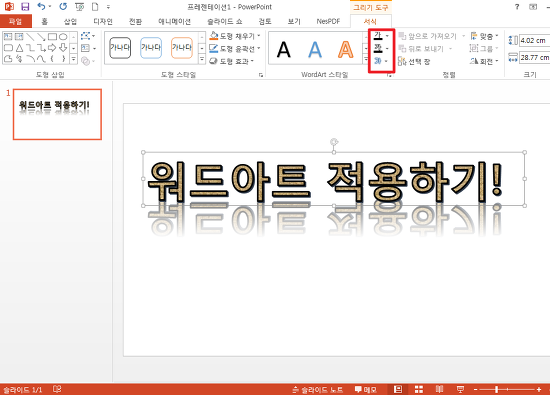Open 선택 창 (Selection Pane)
Screen dimensions: 550x395
coord(414,62)
